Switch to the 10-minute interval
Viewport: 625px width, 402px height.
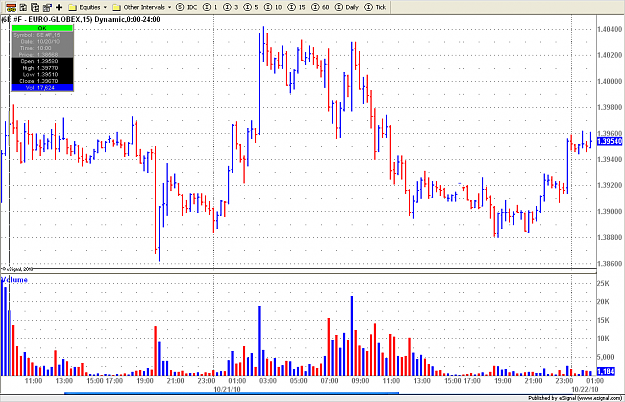tap(273, 7)
